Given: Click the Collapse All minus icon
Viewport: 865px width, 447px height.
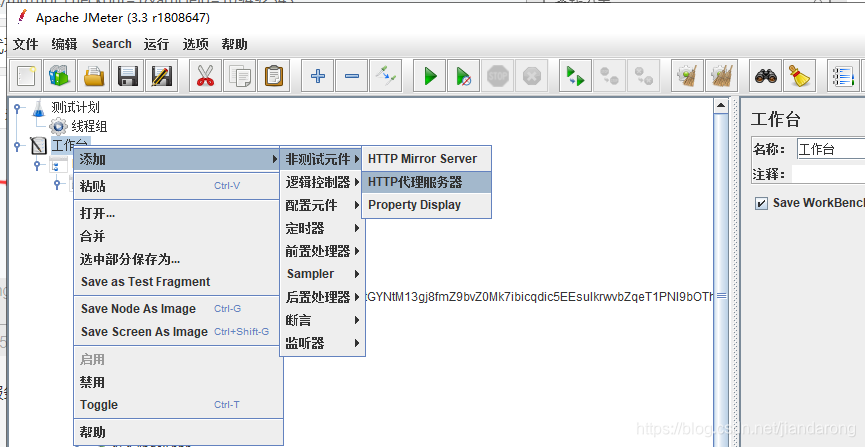Looking at the screenshot, I should pyautogui.click(x=351, y=76).
